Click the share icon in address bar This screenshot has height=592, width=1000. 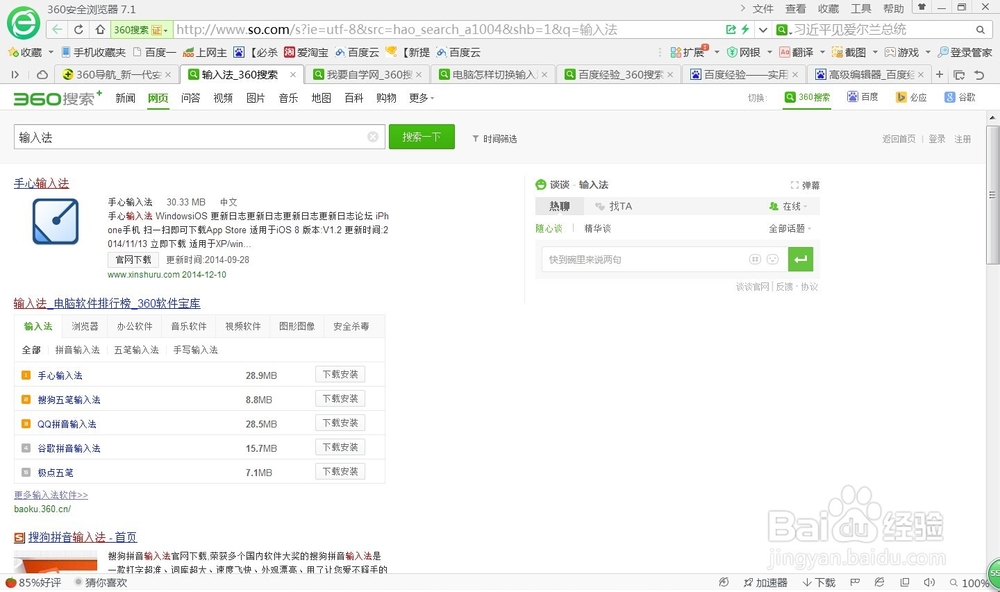[x=731, y=29]
